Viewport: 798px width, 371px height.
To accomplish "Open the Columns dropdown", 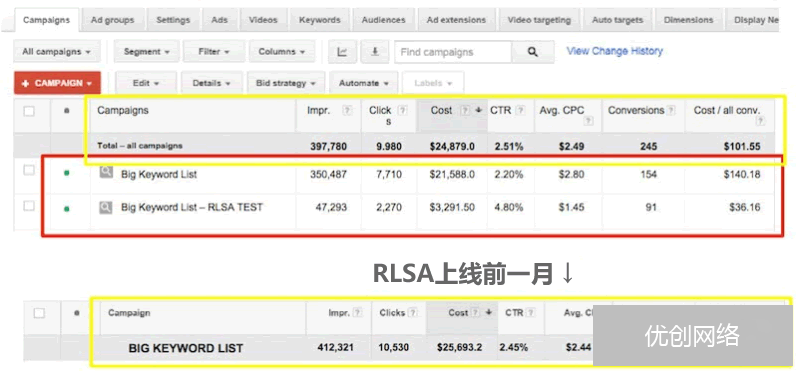I will point(282,52).
